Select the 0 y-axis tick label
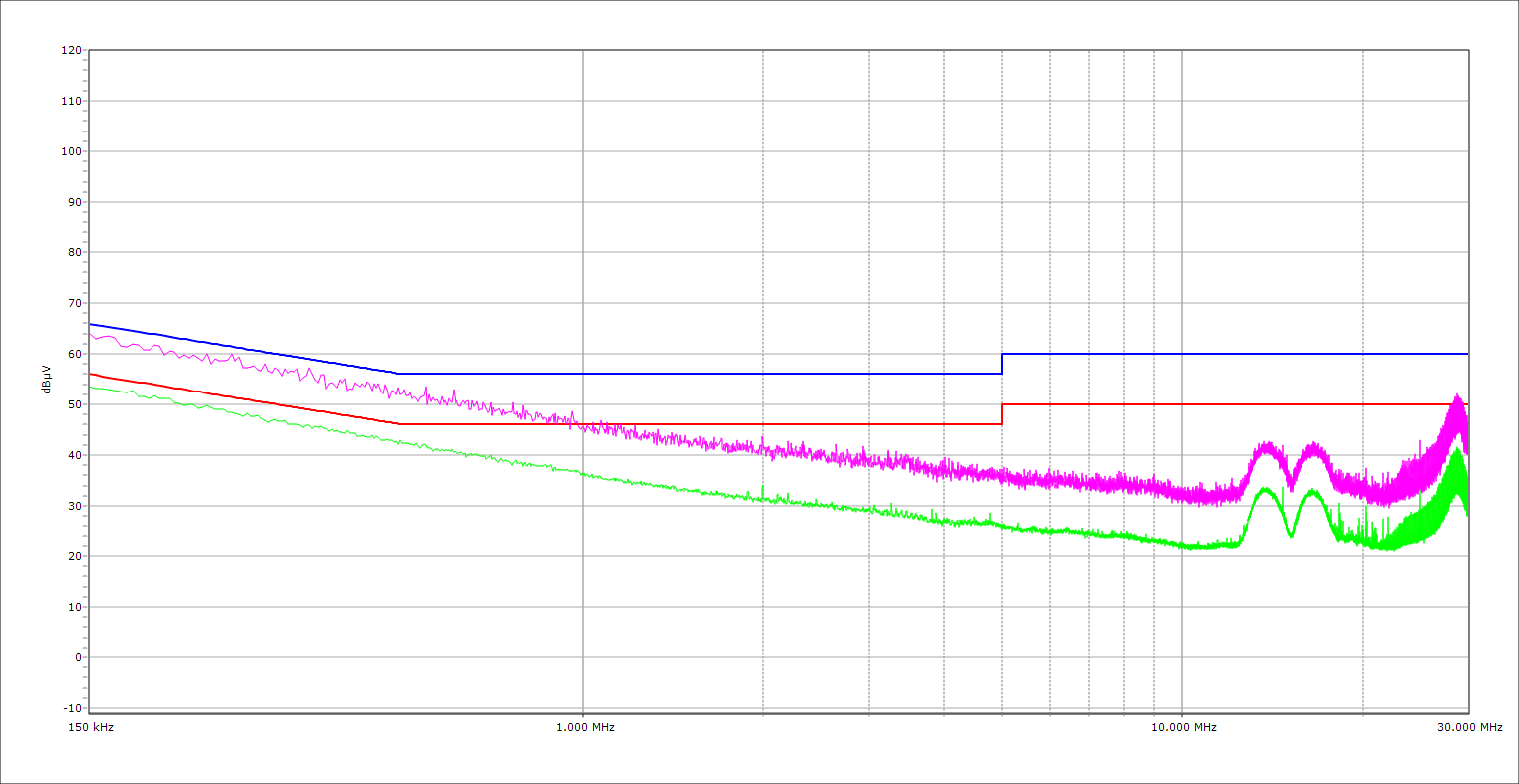The height and width of the screenshot is (784, 1519). click(x=77, y=657)
